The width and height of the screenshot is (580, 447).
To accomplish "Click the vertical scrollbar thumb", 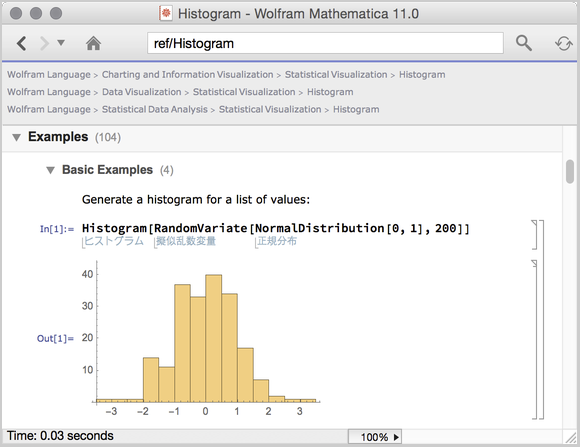I will pyautogui.click(x=570, y=171).
